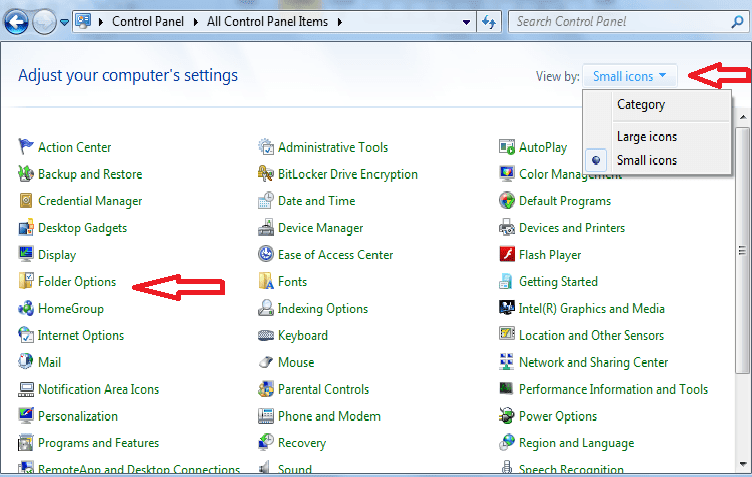Viewport: 752px width, 477px height.
Task: Click the Default Programs icon
Action: (507, 200)
